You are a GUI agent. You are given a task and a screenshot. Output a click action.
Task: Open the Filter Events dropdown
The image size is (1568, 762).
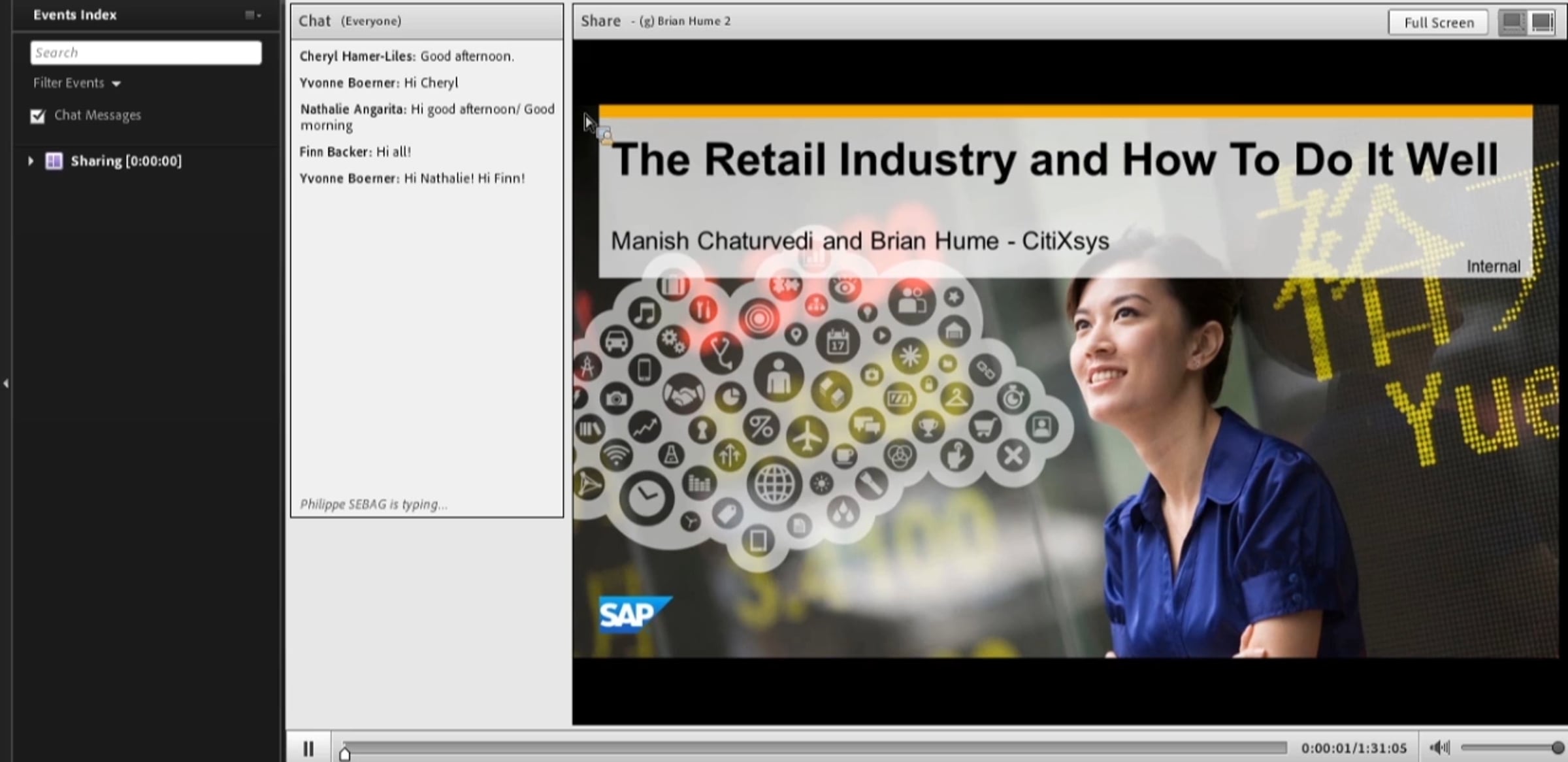[77, 83]
